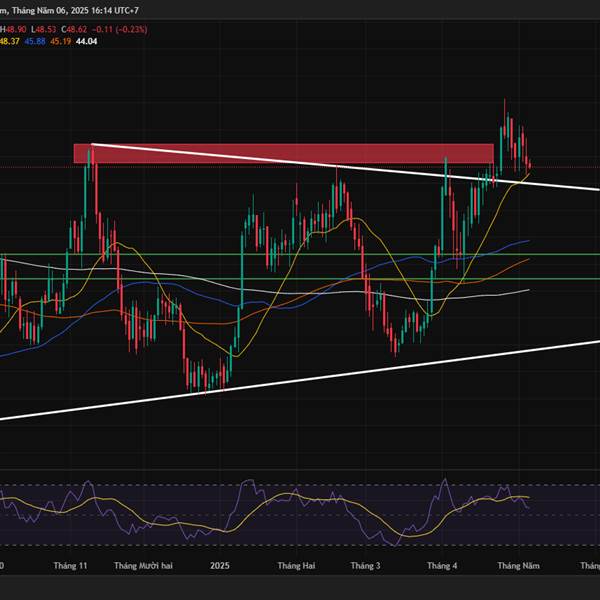Select the high value H48.90
Viewport: 600px width, 600px height.
point(13,29)
